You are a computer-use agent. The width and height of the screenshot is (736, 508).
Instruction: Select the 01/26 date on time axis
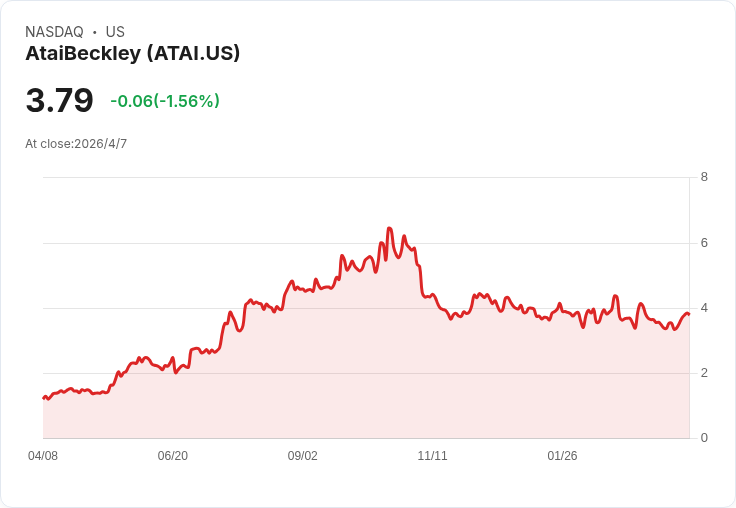[x=563, y=456]
